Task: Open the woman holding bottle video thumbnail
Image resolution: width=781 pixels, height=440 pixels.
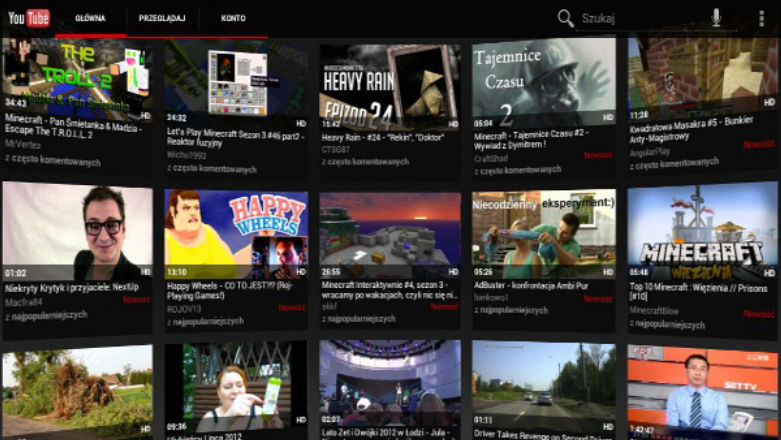Action: click(x=236, y=388)
